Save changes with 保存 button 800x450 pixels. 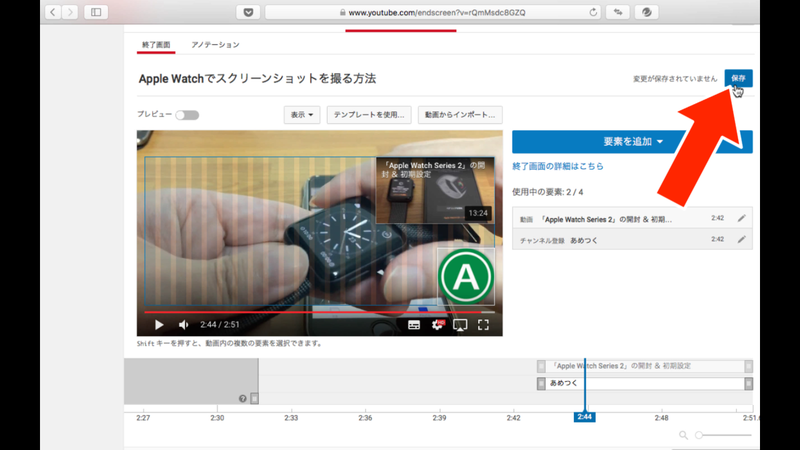pos(738,78)
